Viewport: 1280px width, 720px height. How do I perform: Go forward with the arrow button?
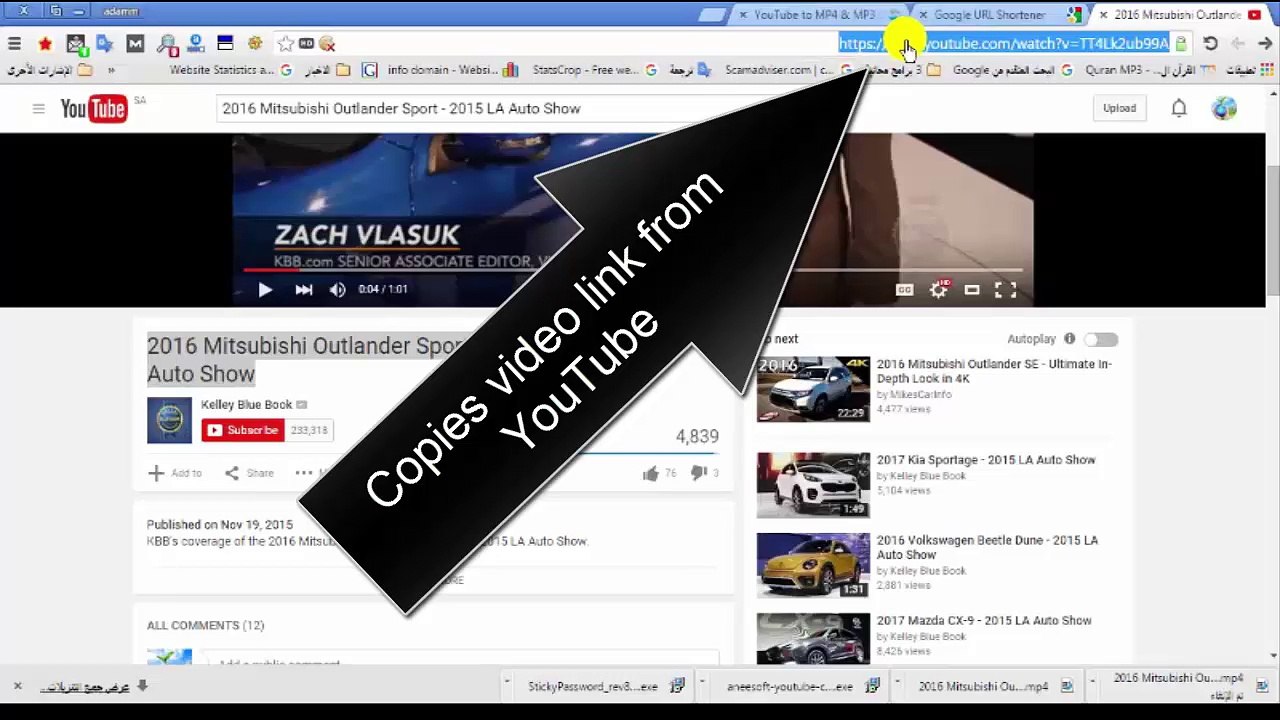[x=1238, y=44]
